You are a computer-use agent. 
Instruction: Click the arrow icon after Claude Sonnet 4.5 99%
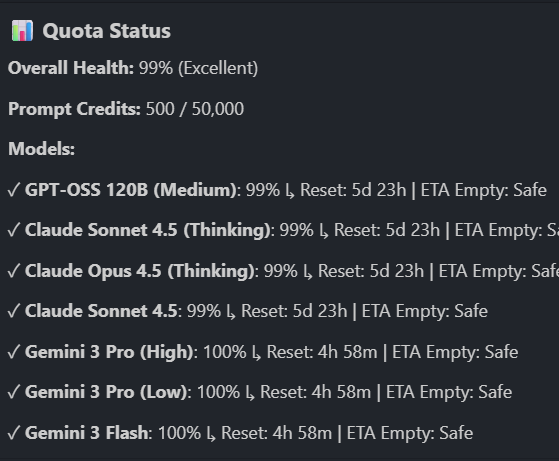(x=231, y=313)
